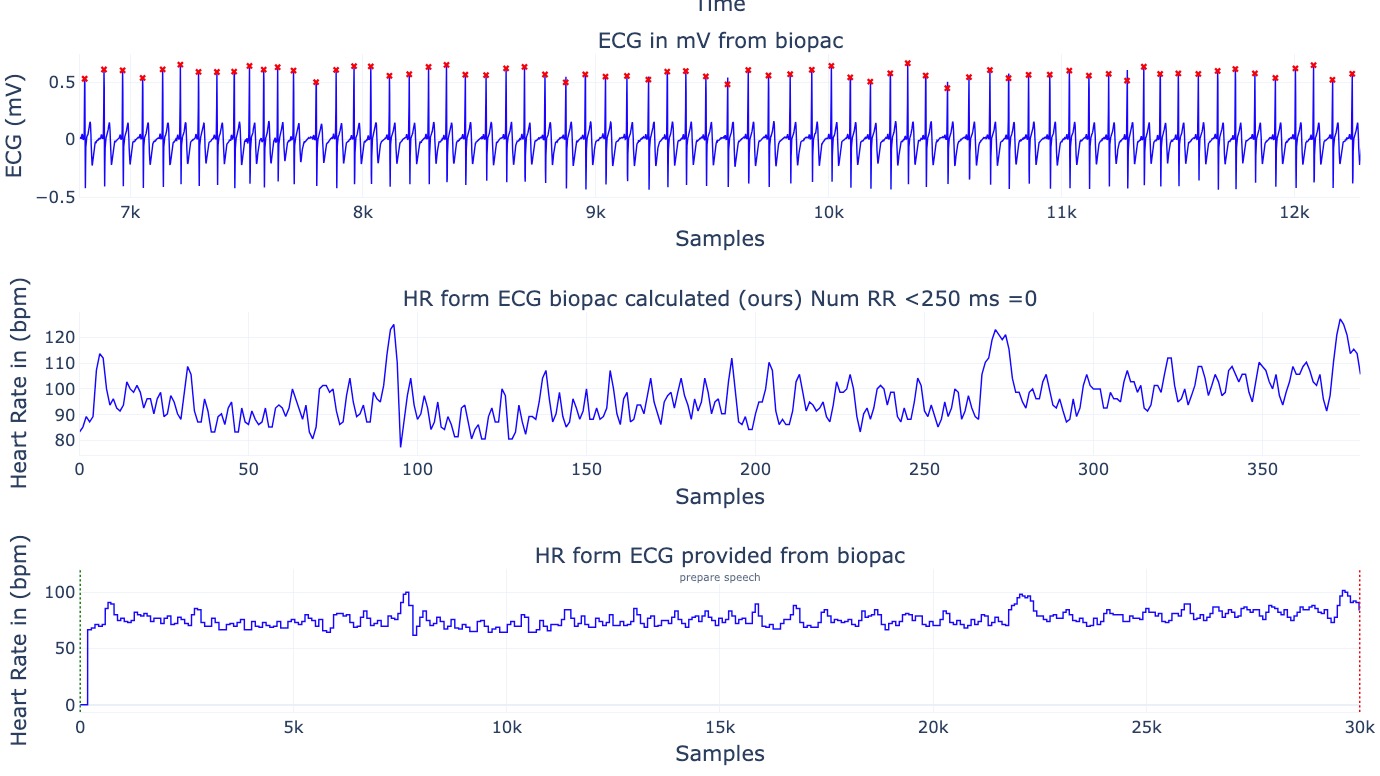Click the 7k tick on the ECG x-axis
Screen dimensions: 1380x776
tap(129, 212)
